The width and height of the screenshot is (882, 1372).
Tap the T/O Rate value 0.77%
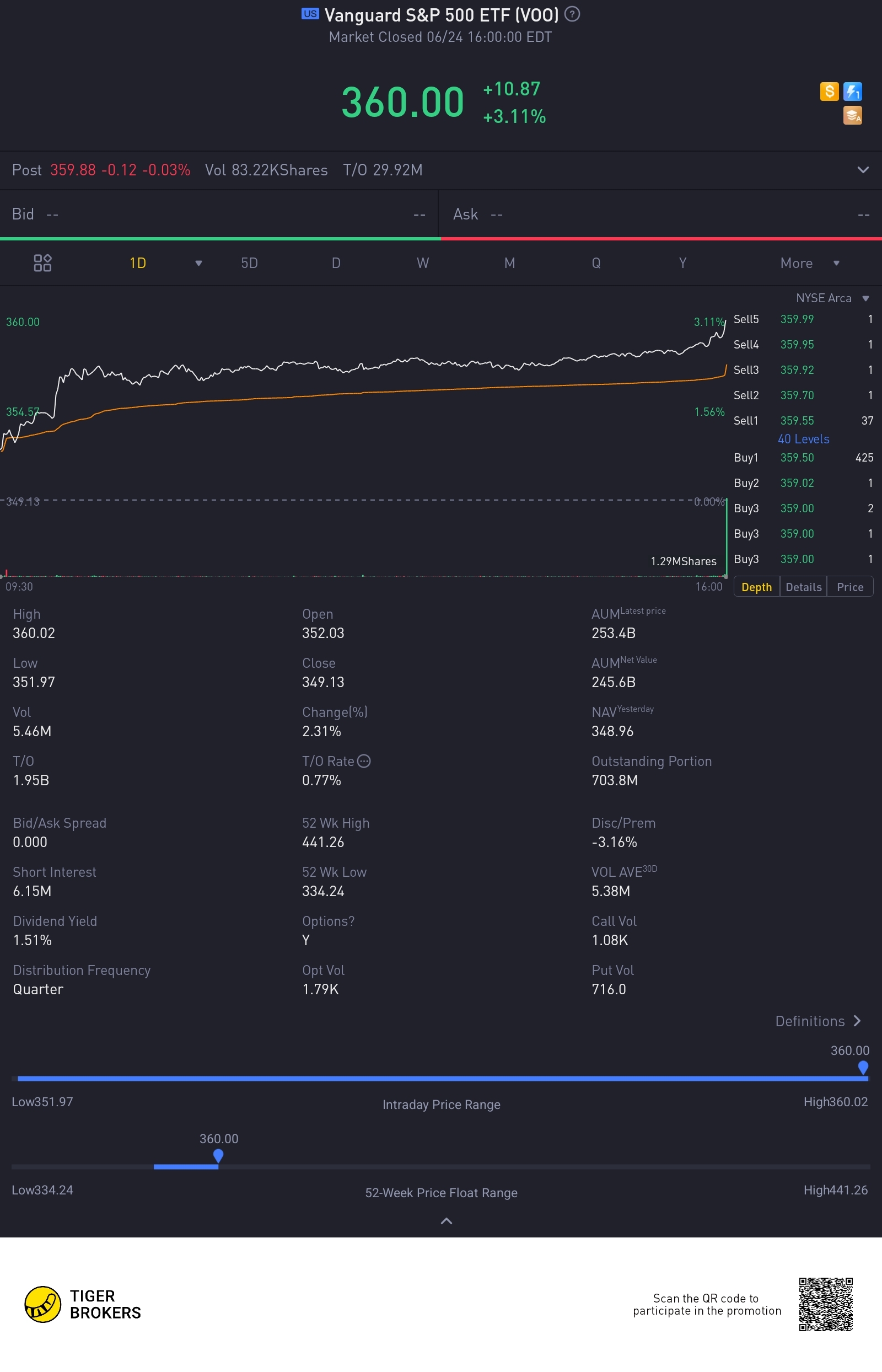pyautogui.click(x=321, y=780)
